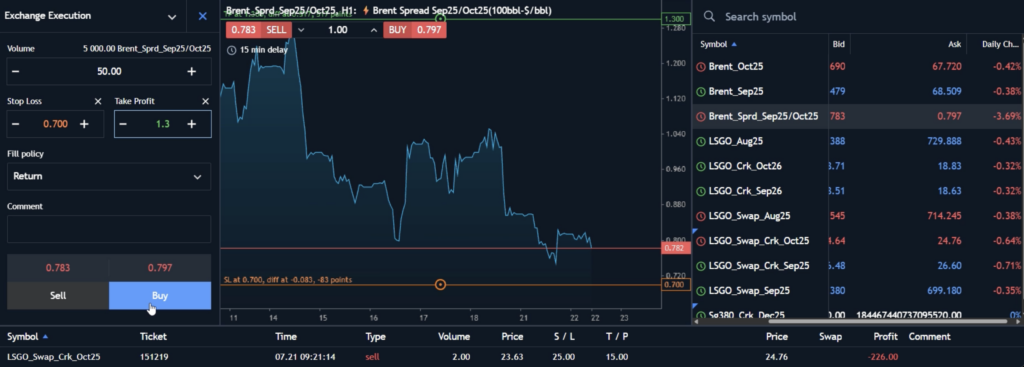Click the 1.300 take profit price label
The image size is (1024, 367).
(x=674, y=19)
